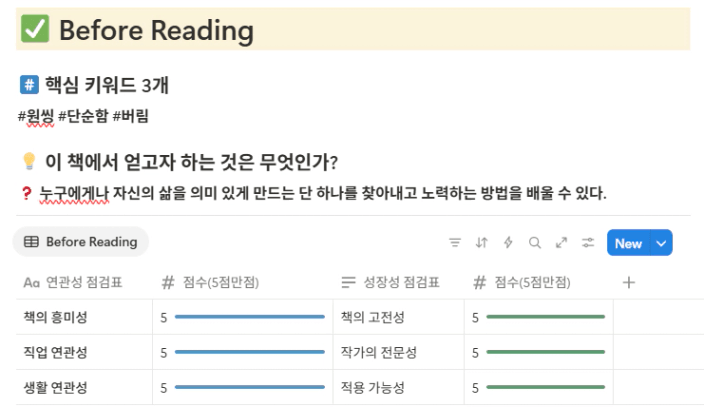
Task: Click the blue New button
Action: coord(628,243)
